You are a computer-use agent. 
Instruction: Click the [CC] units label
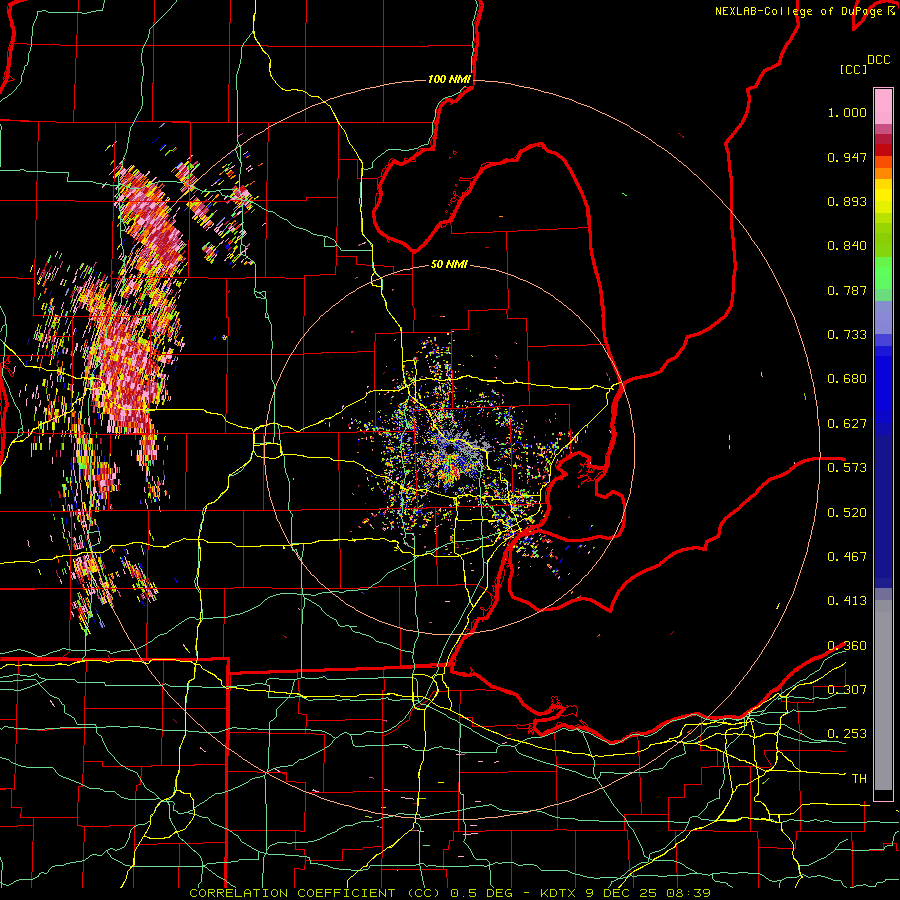pyautogui.click(x=854, y=69)
